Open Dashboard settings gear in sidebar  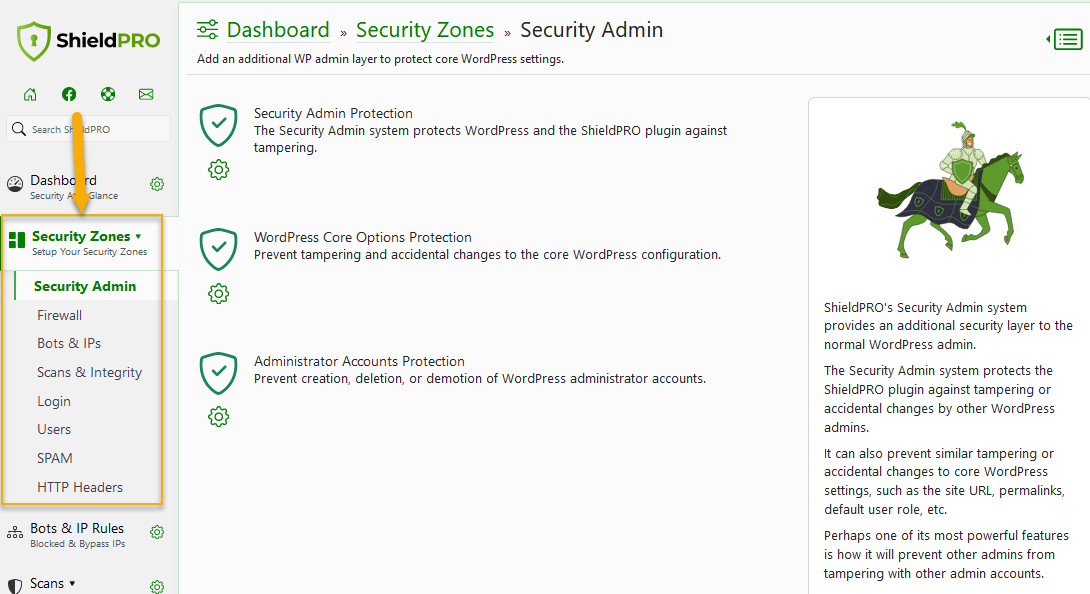(x=157, y=184)
